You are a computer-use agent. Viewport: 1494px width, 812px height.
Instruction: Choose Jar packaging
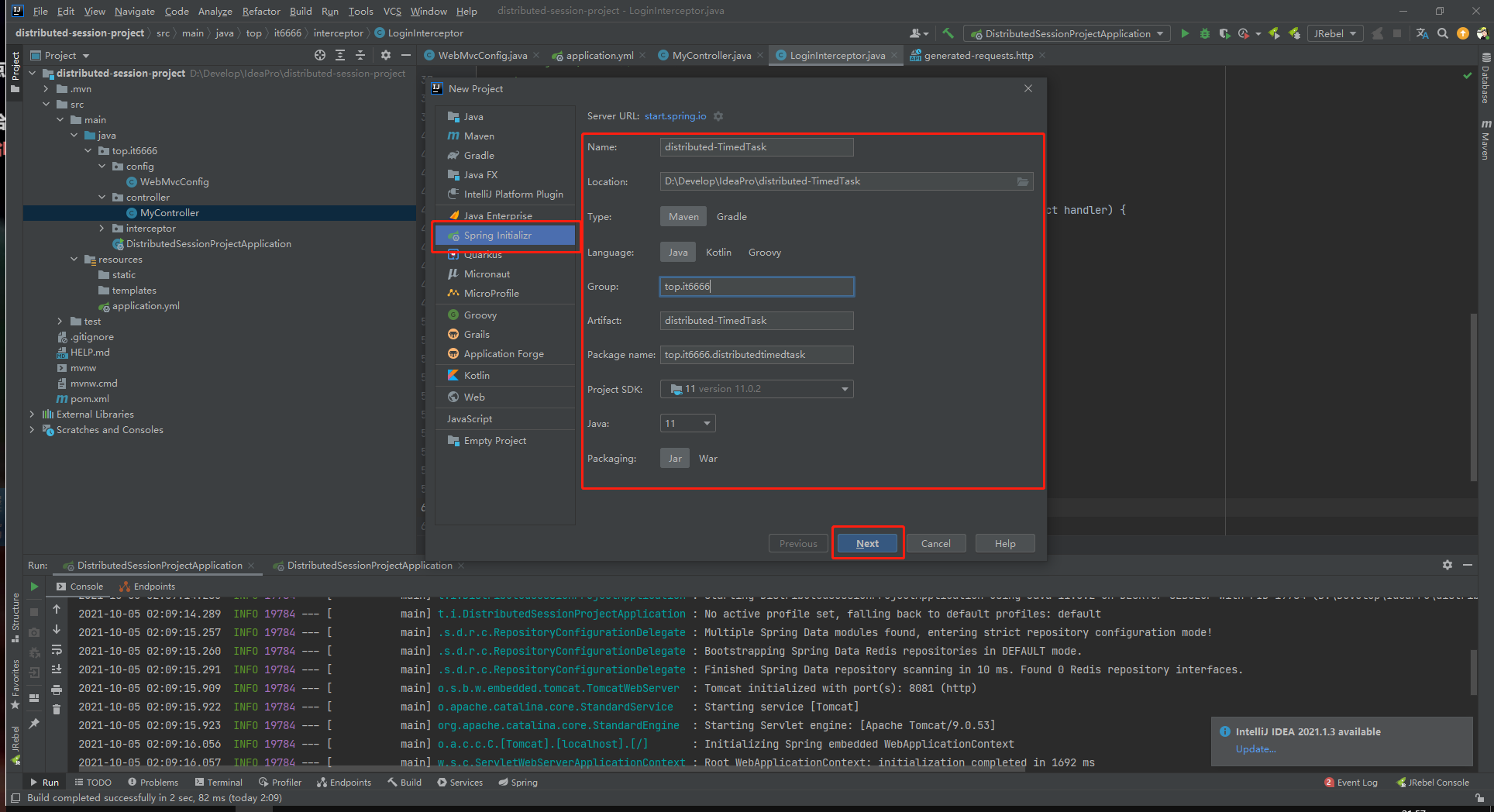pyautogui.click(x=675, y=459)
